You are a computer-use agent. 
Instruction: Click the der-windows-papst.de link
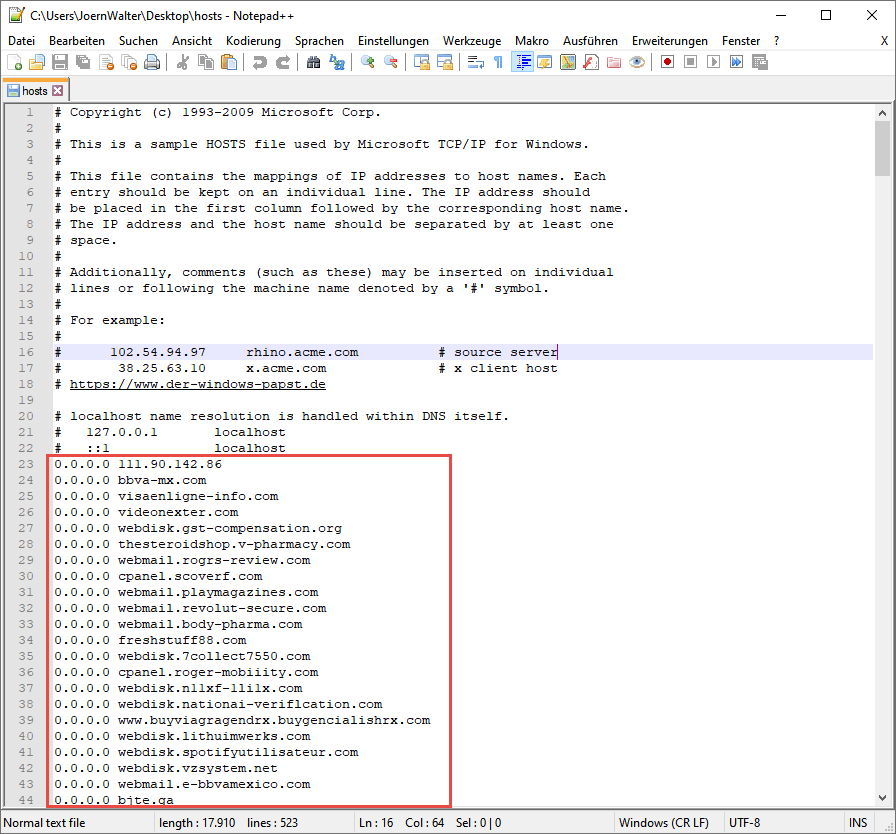point(197,384)
